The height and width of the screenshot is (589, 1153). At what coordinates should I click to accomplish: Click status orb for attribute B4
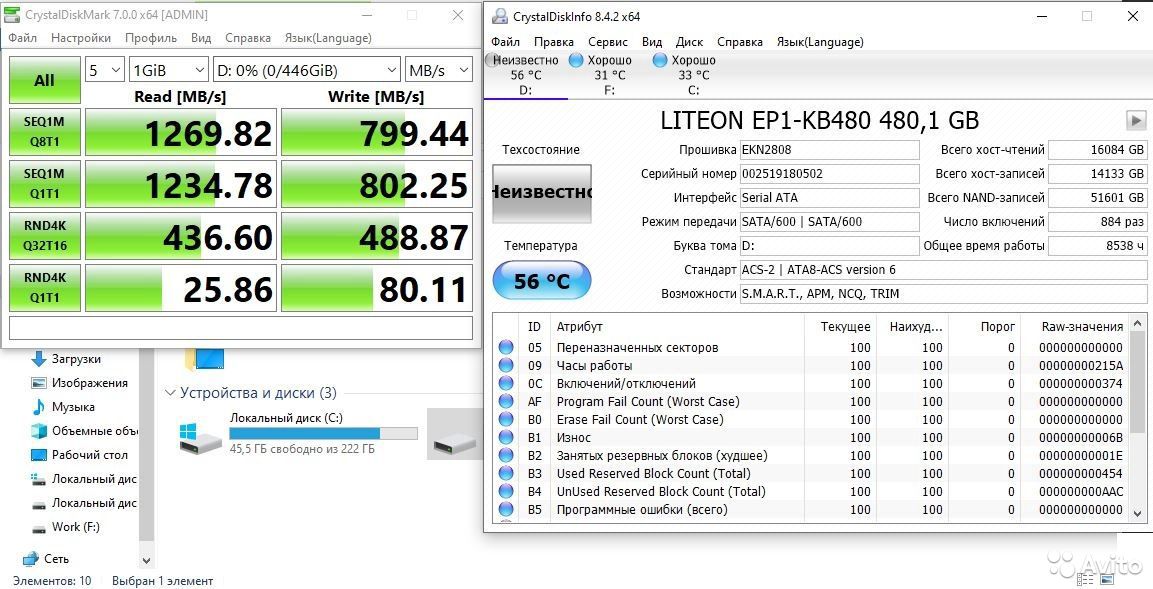506,492
